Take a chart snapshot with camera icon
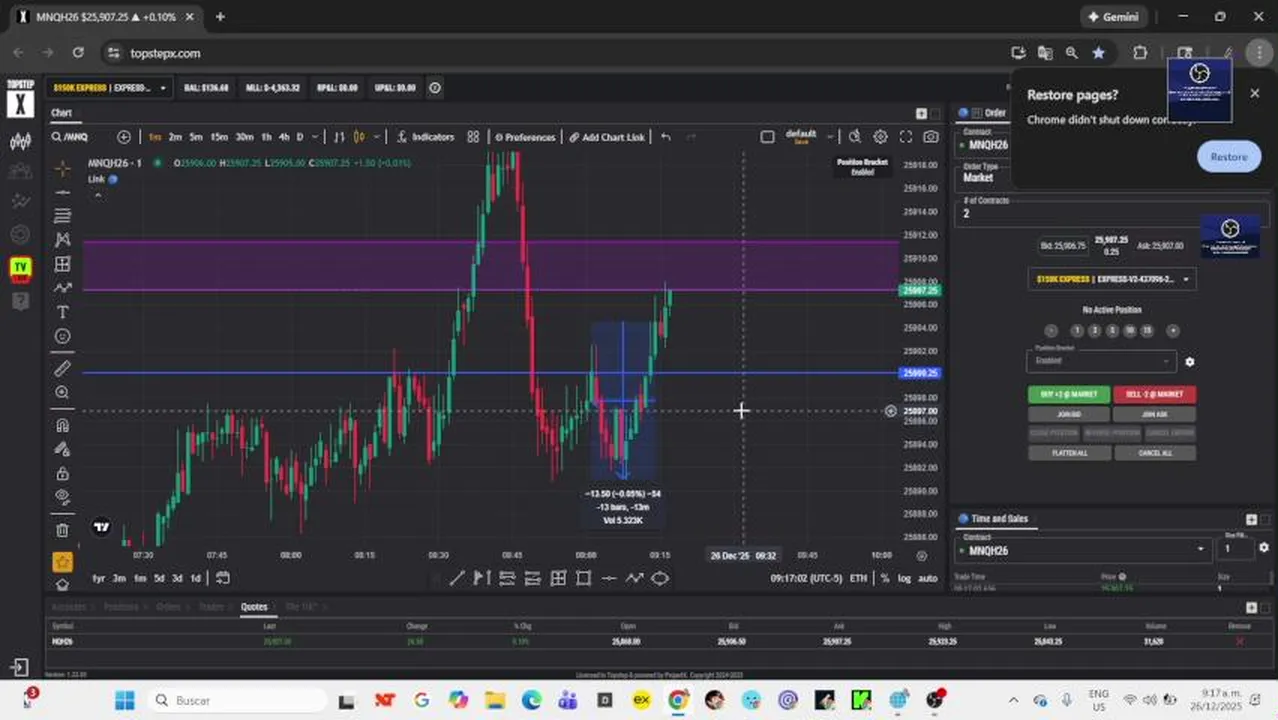1278x720 pixels. pos(931,137)
